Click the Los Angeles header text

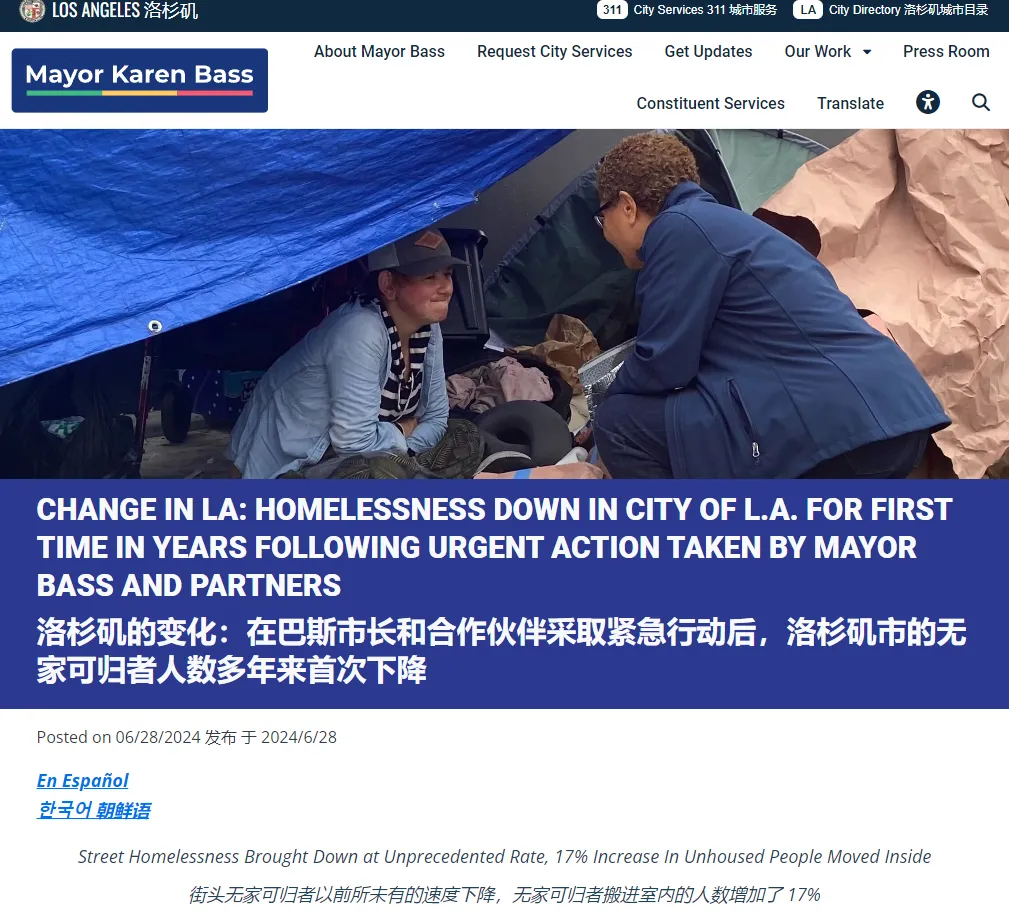click(125, 10)
